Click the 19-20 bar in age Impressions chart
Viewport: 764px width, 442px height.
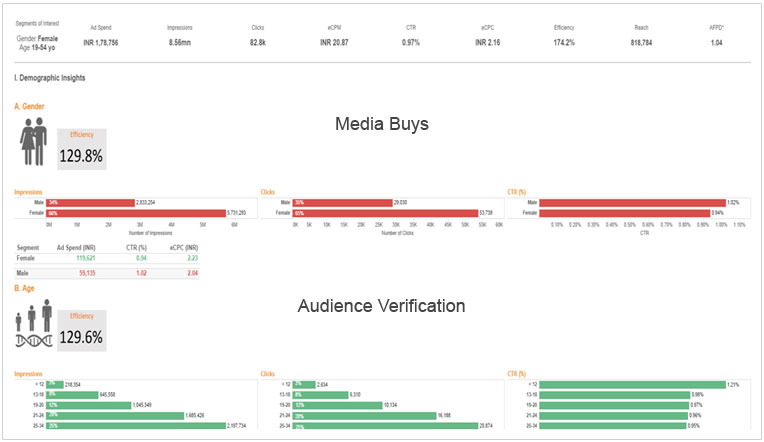(89, 405)
